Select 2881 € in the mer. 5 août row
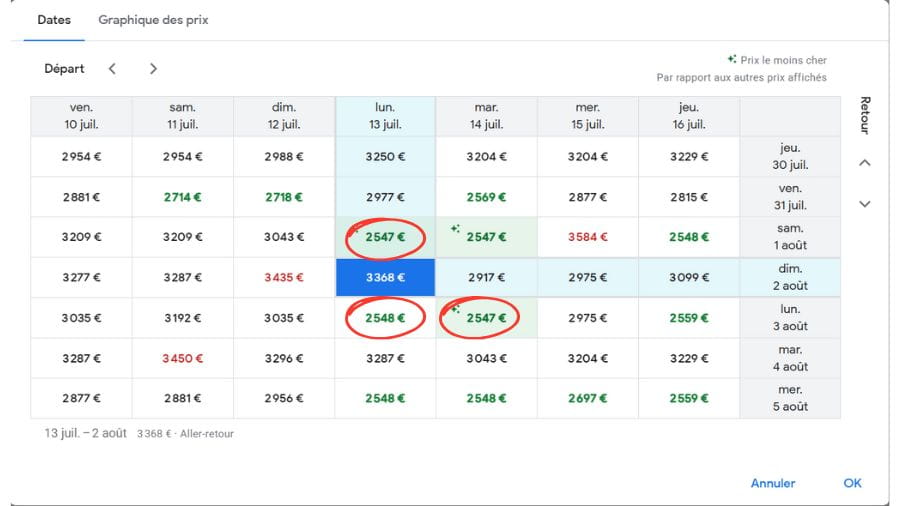 [183, 398]
